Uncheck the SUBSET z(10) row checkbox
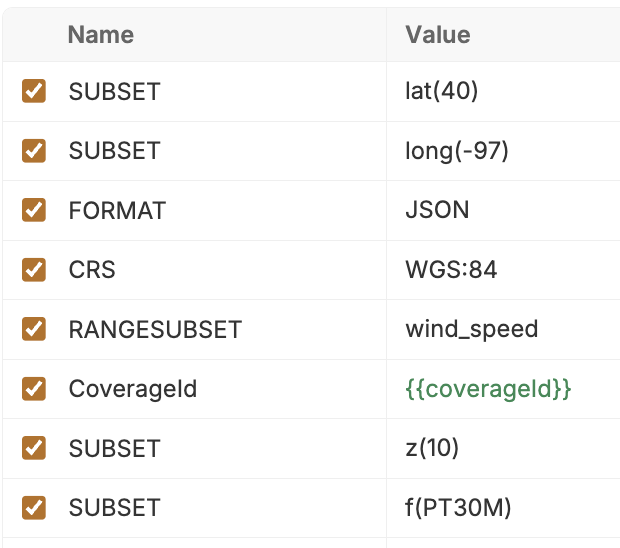 point(34,448)
